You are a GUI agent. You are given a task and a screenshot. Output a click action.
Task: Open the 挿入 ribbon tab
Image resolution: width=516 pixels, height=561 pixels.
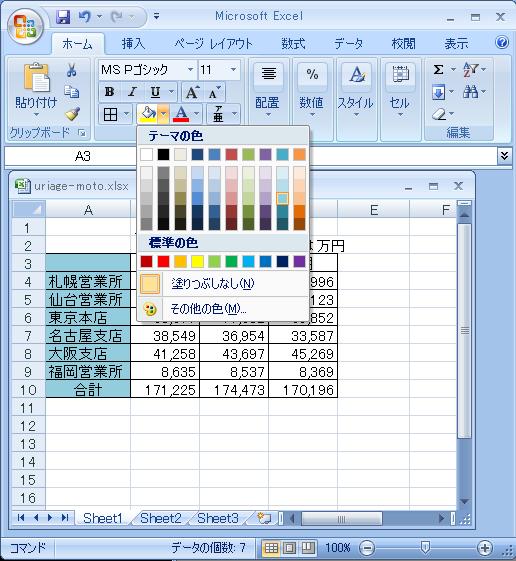133,44
